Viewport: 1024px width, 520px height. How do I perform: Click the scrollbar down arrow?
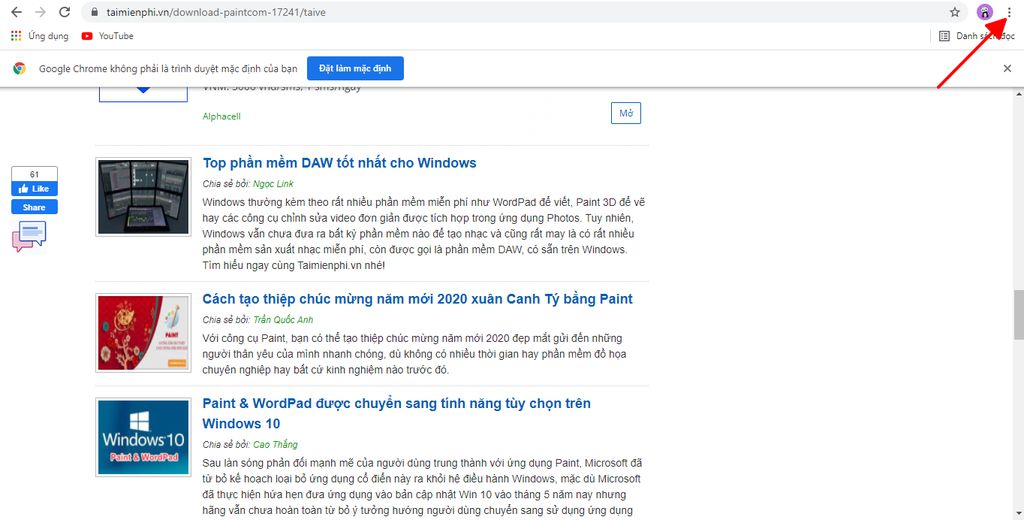pos(1018,514)
